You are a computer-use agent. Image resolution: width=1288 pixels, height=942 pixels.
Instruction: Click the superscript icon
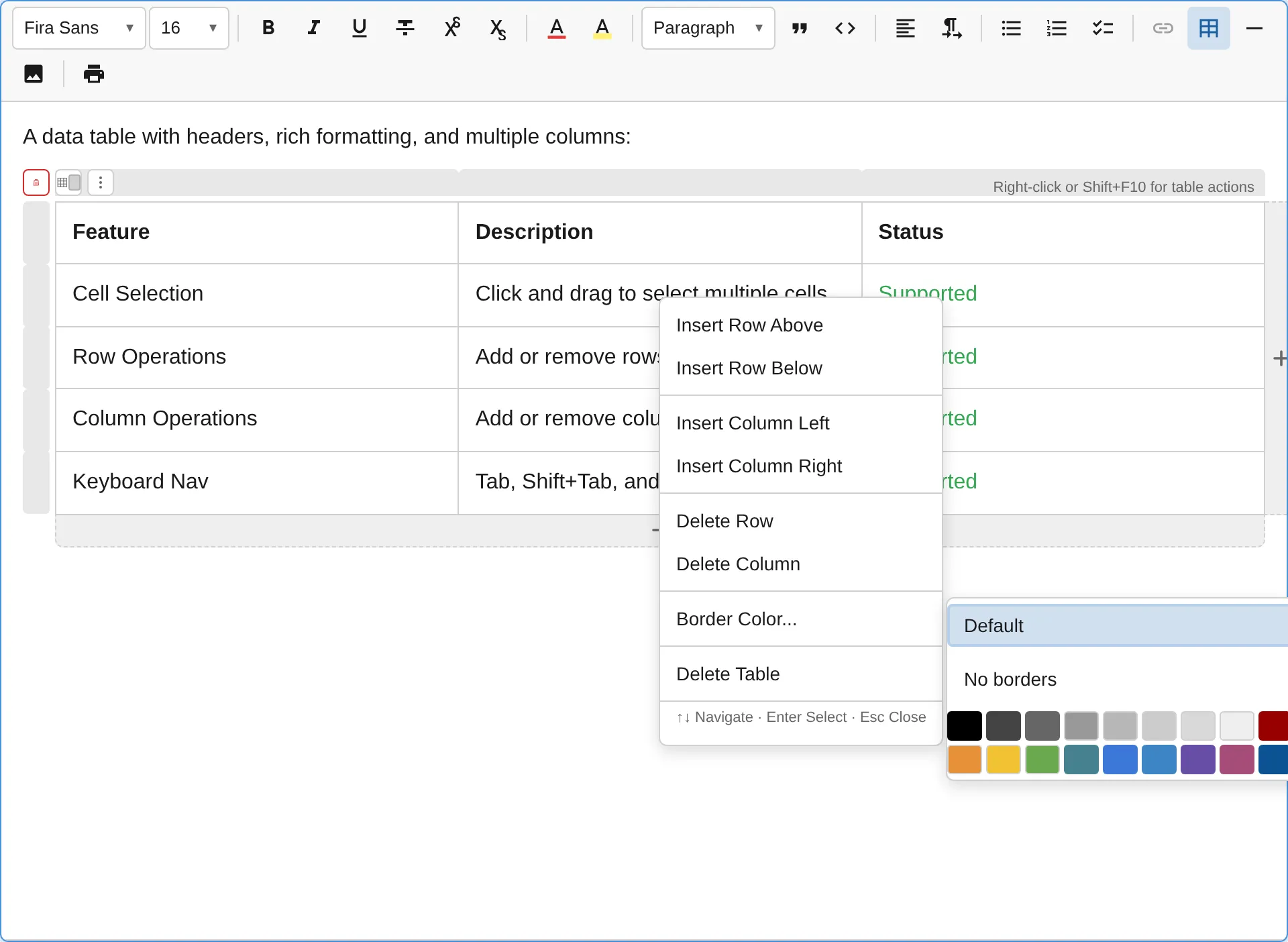pos(452,28)
